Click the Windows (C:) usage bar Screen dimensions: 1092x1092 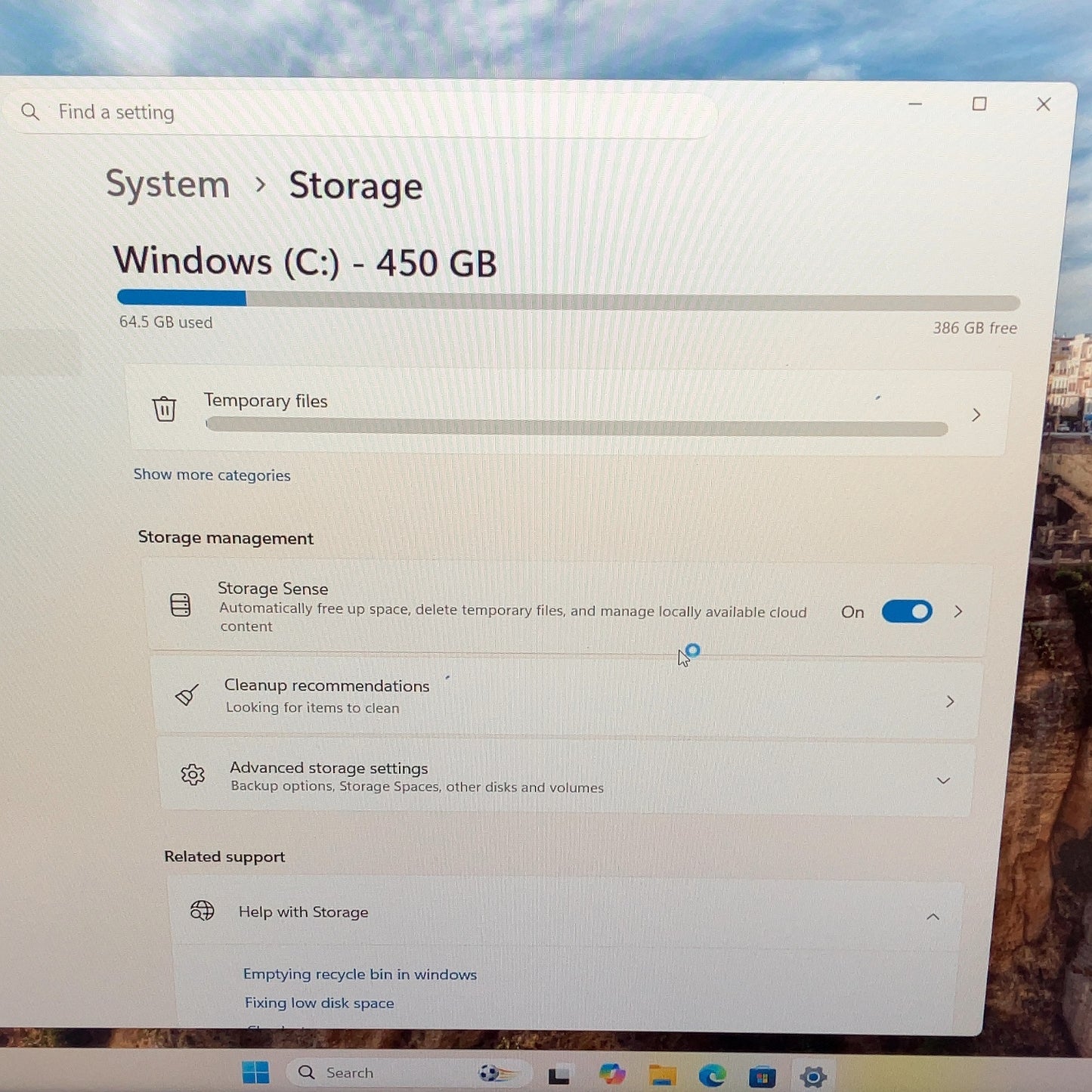pyautogui.click(x=568, y=300)
